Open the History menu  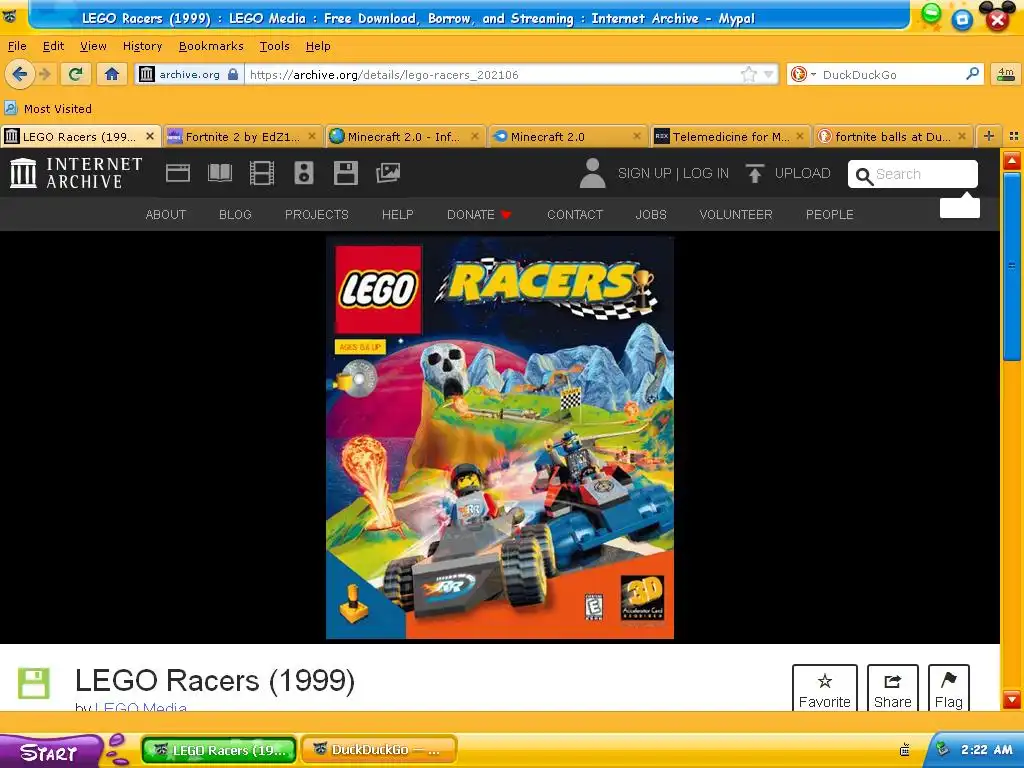(x=142, y=46)
